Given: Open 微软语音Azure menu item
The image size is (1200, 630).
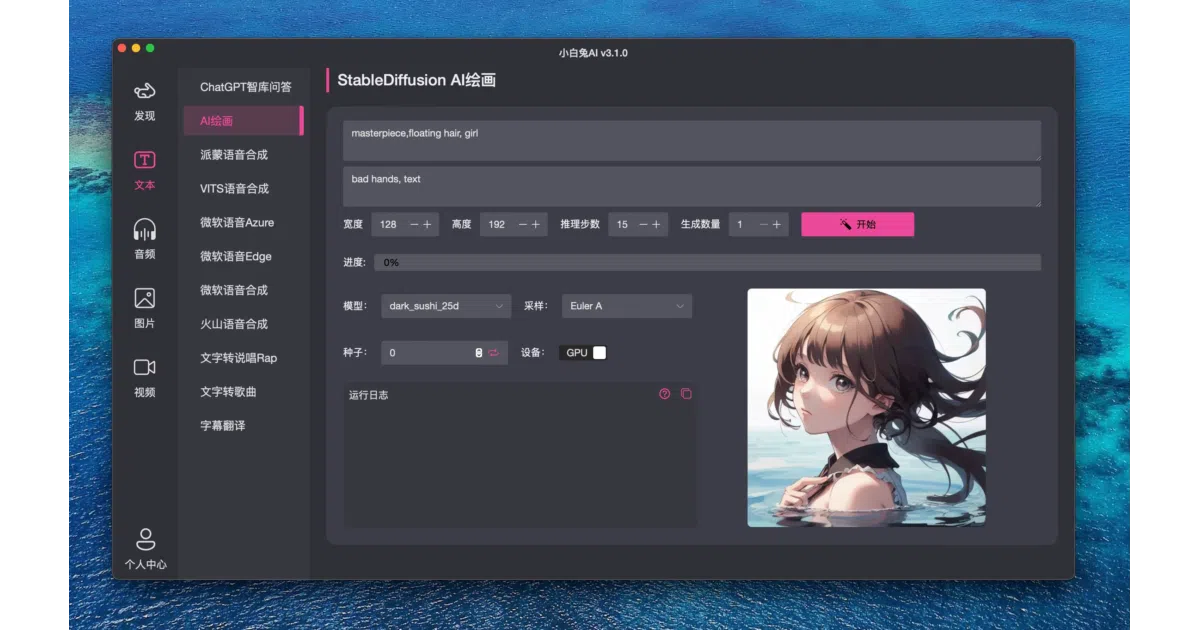Looking at the screenshot, I should pos(237,223).
